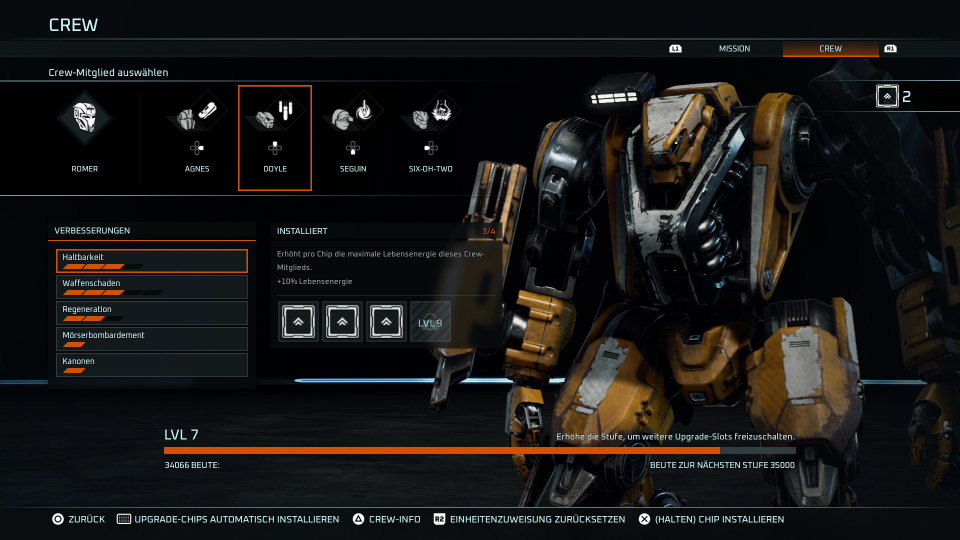
Task: Go back with Zurück
Action: coord(86,519)
